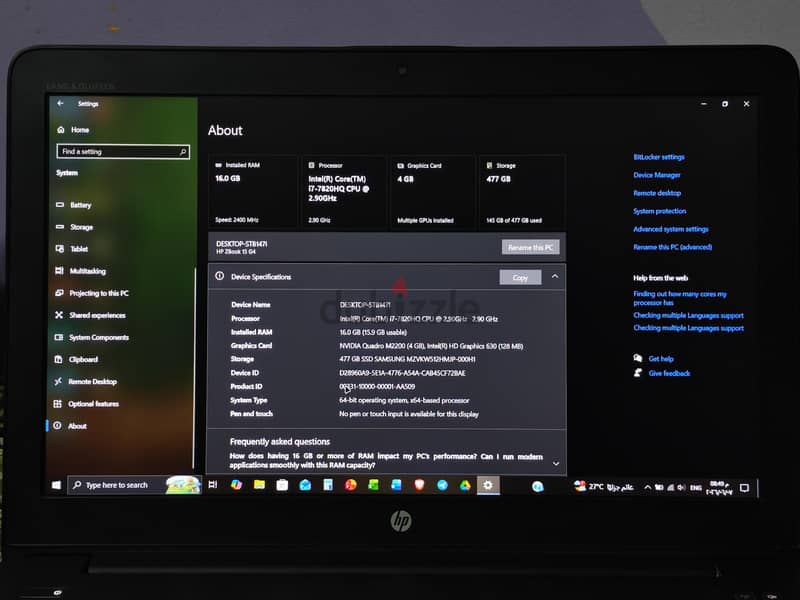
Task: Click the Installed RAM 16.0 GB card
Action: (253, 192)
